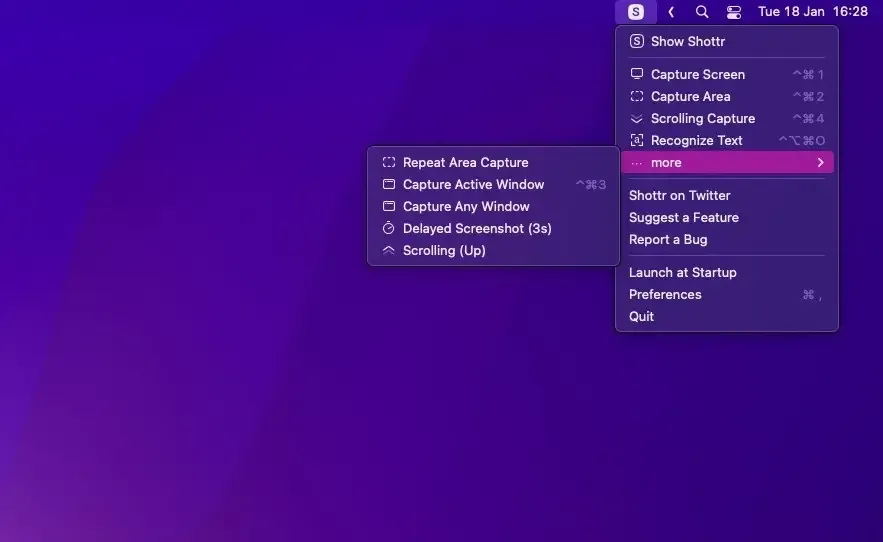Screen dimensions: 883x542
Task: Click the Shottr icon in the menu bar
Action: click(636, 12)
